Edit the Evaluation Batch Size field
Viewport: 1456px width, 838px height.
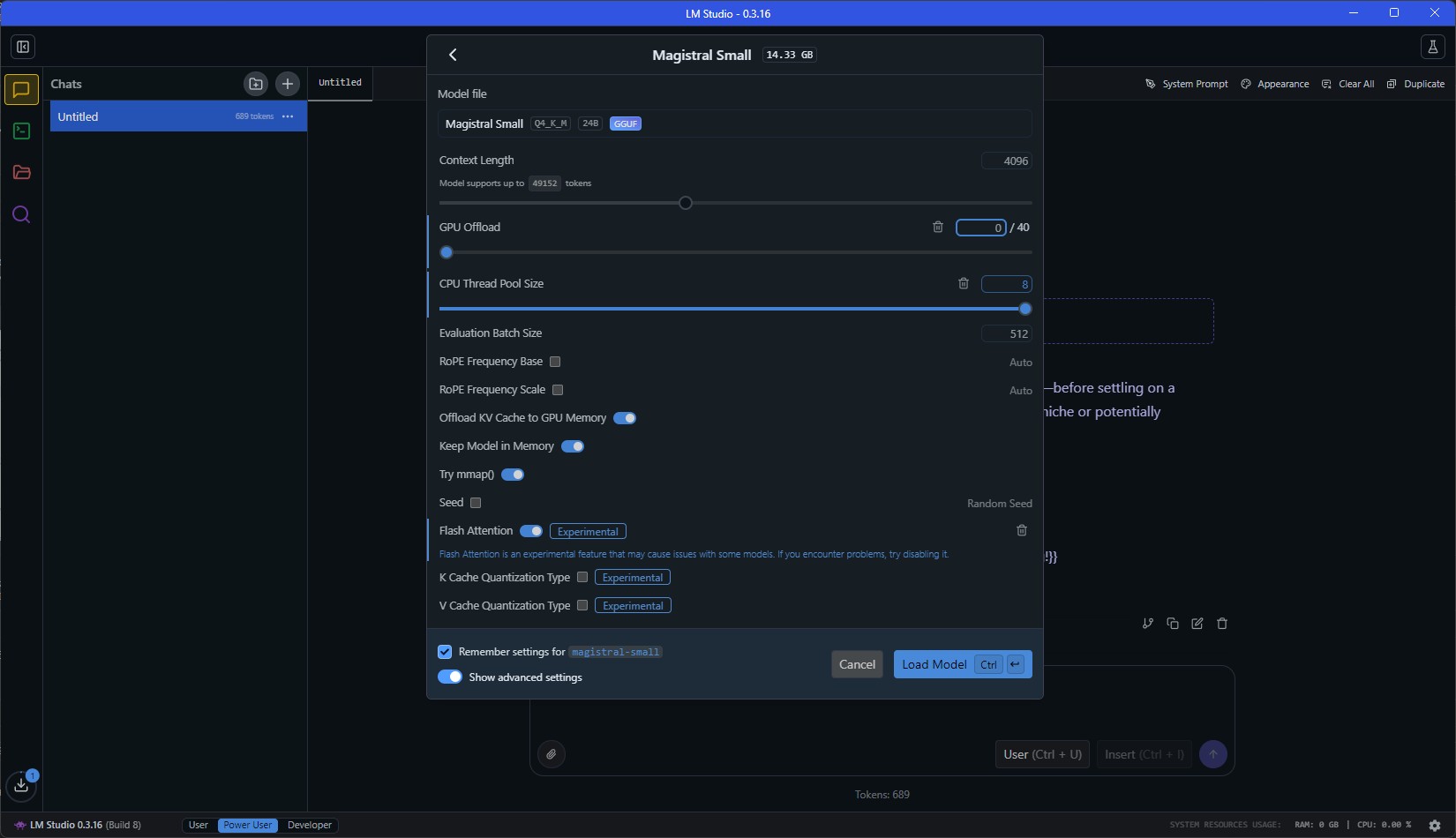coord(1007,333)
